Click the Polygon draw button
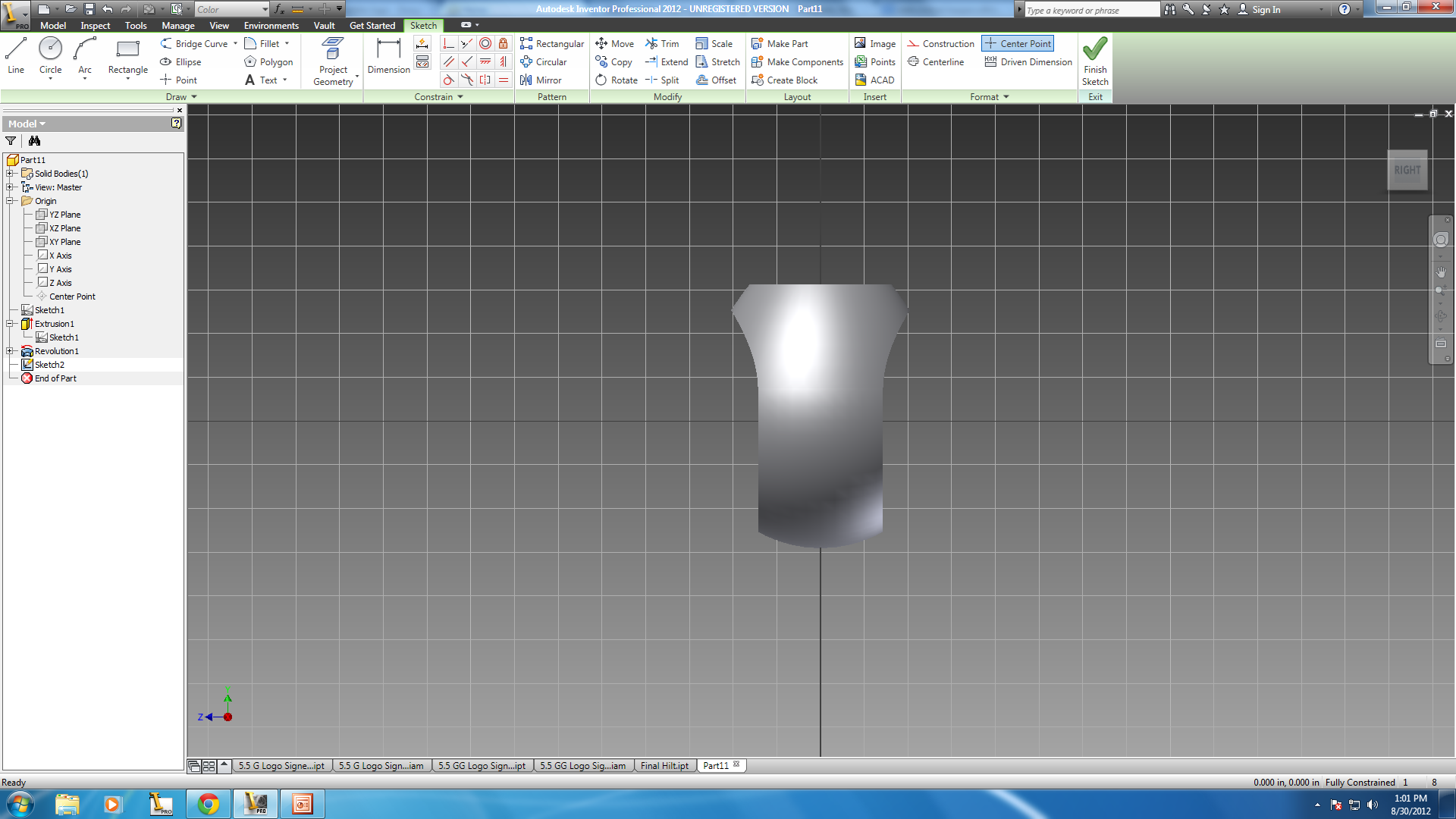 click(268, 61)
